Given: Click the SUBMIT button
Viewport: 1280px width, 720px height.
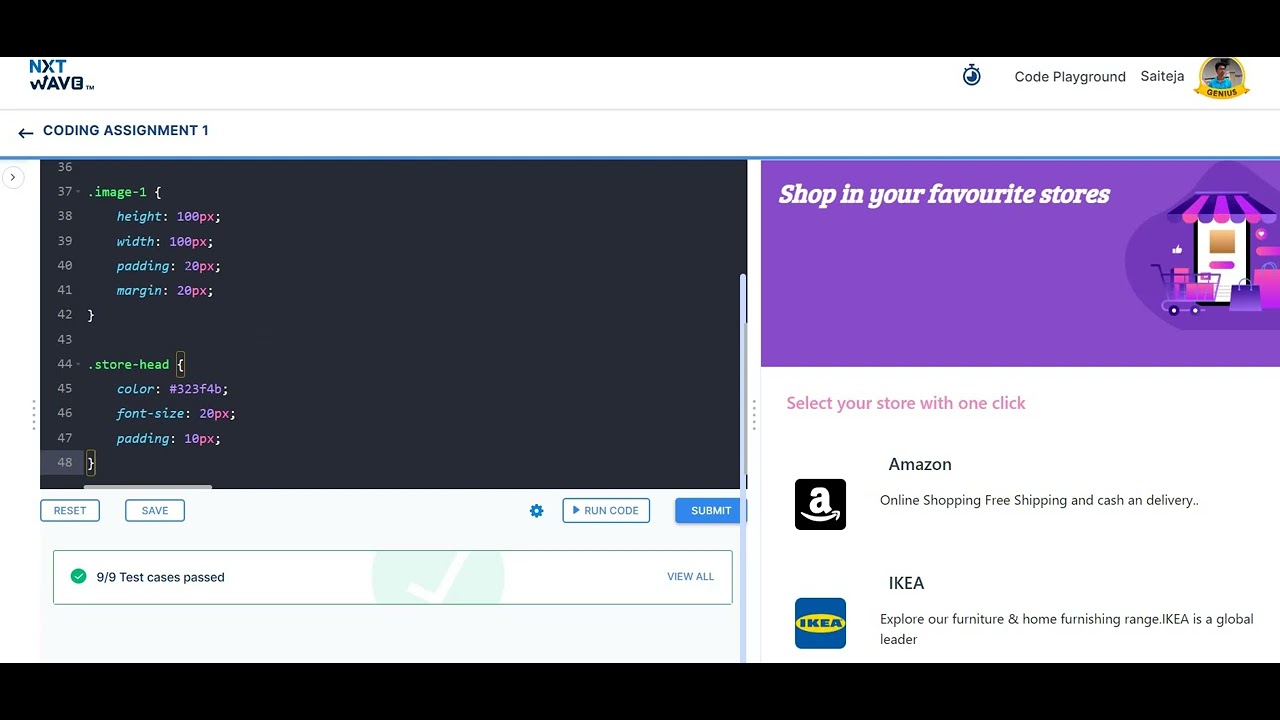Looking at the screenshot, I should pyautogui.click(x=710, y=510).
